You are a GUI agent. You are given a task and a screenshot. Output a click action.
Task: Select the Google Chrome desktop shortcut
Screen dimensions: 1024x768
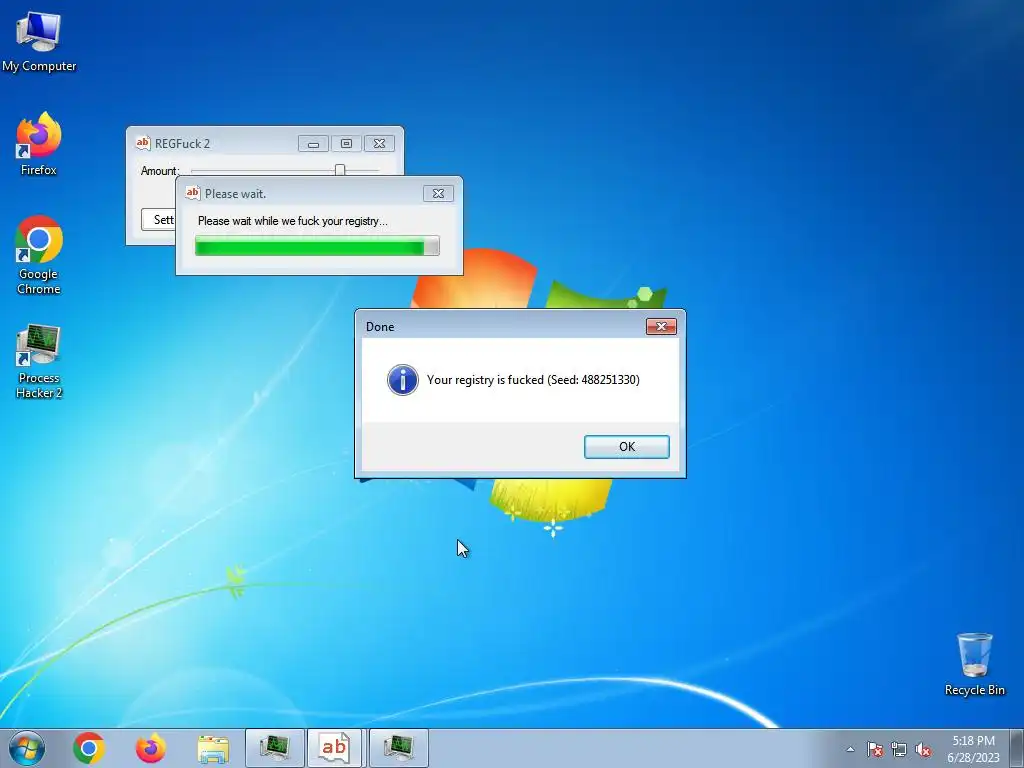(39, 255)
